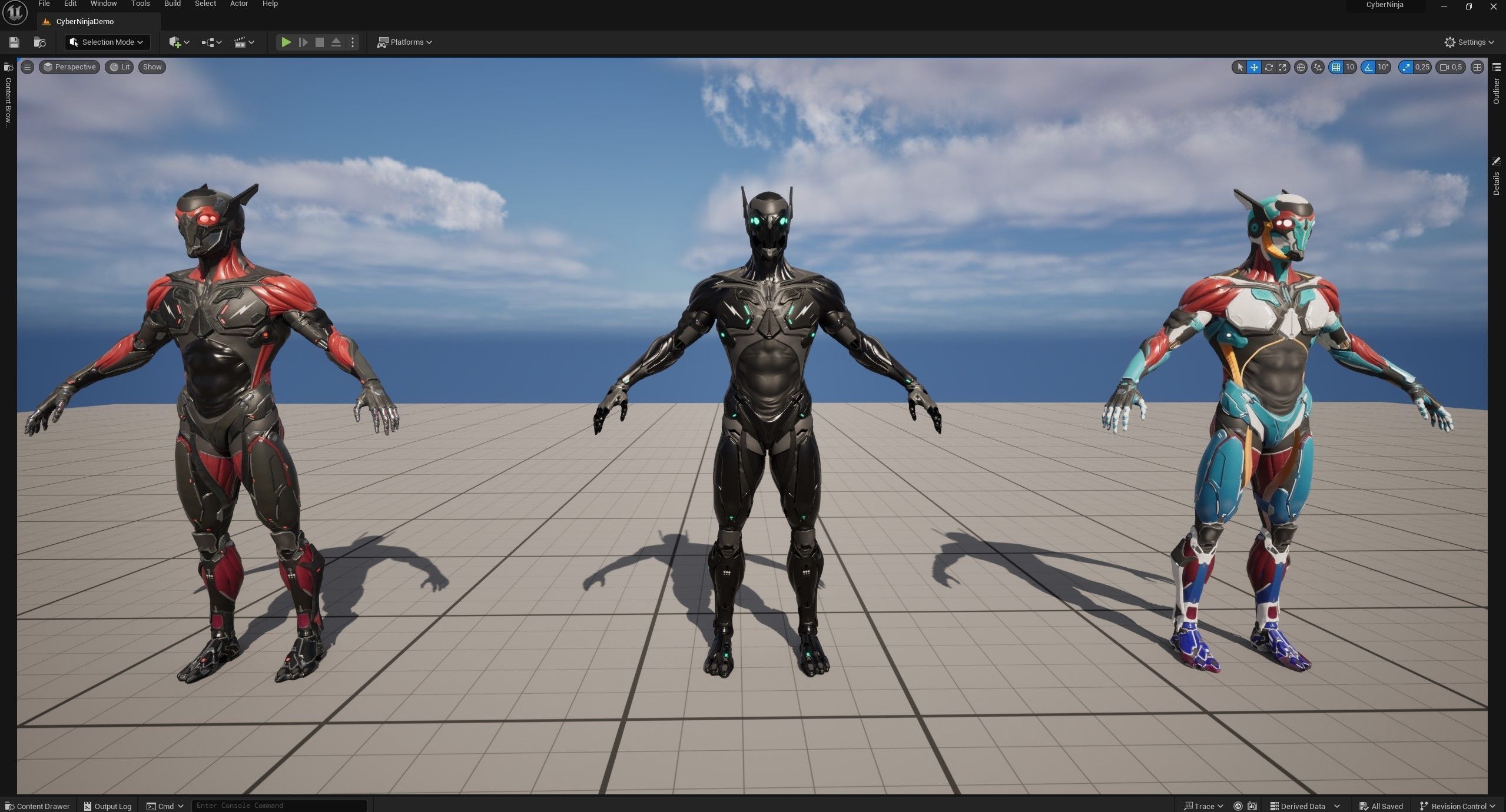Open the Select menu
This screenshot has width=1506, height=812.
pos(205,4)
